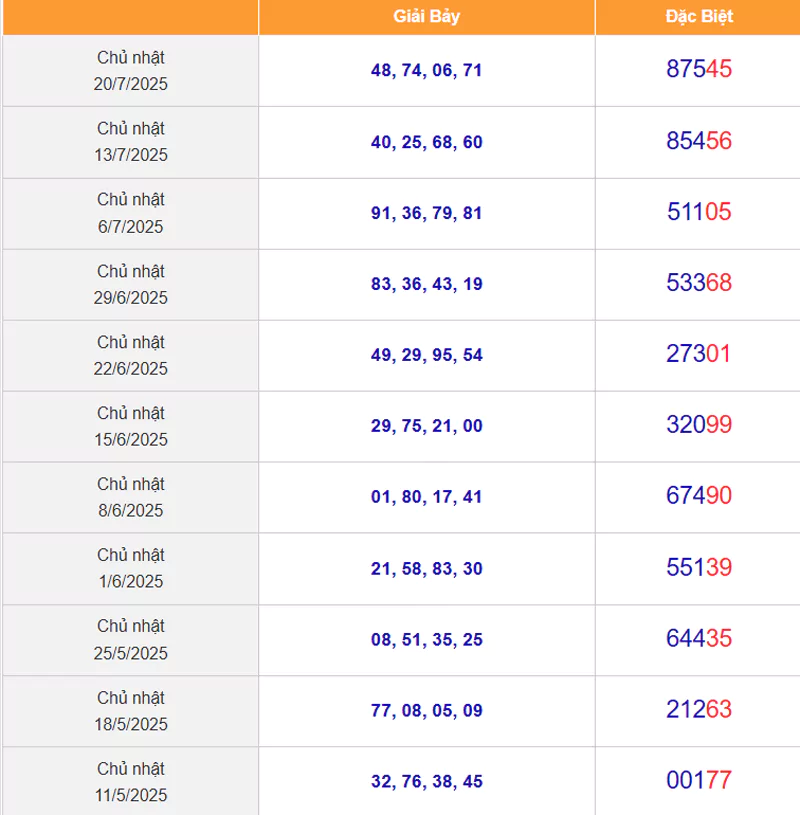Click Giải Bảy numbers 01, 80, 17, 41

426,497
